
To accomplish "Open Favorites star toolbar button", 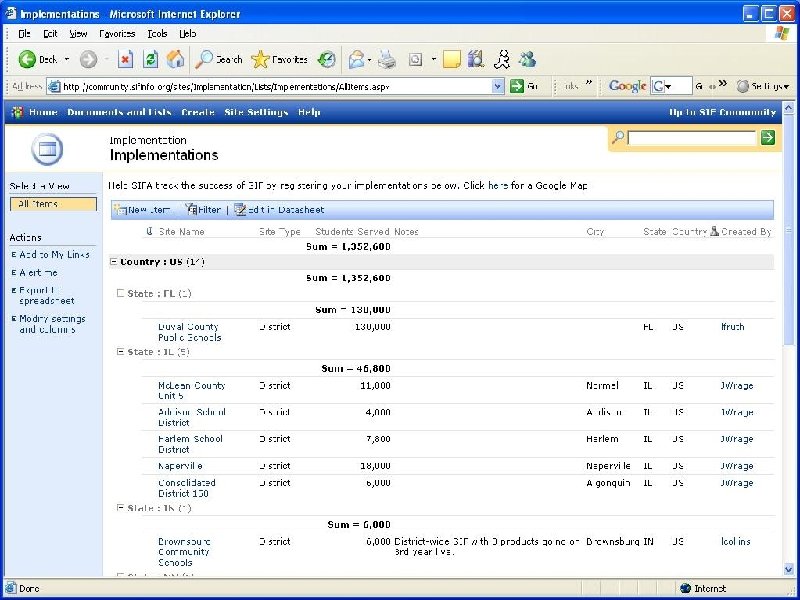I will coord(280,60).
